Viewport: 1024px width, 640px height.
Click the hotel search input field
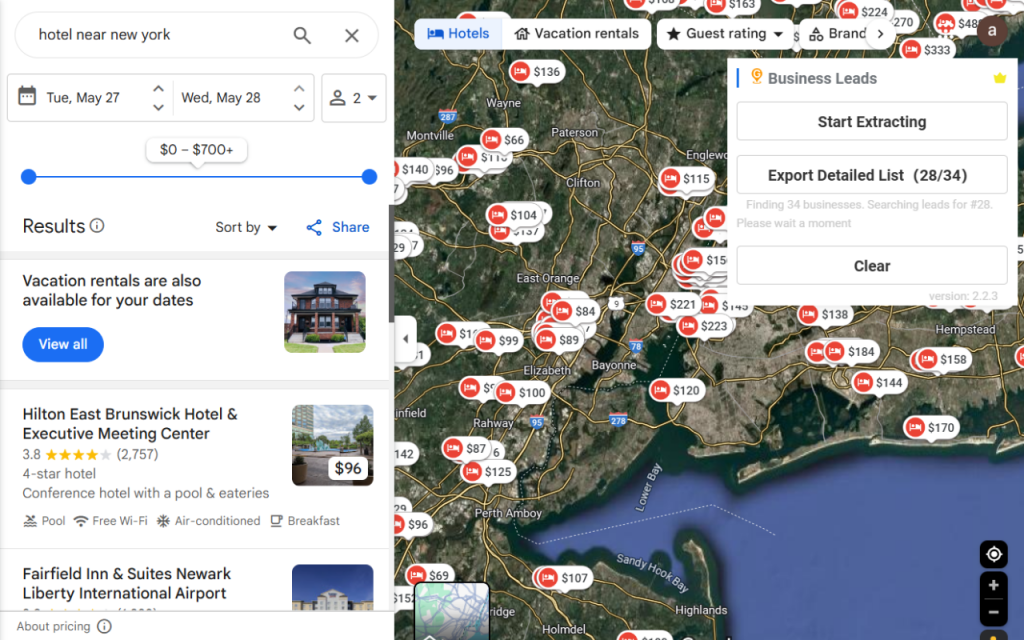(150, 34)
